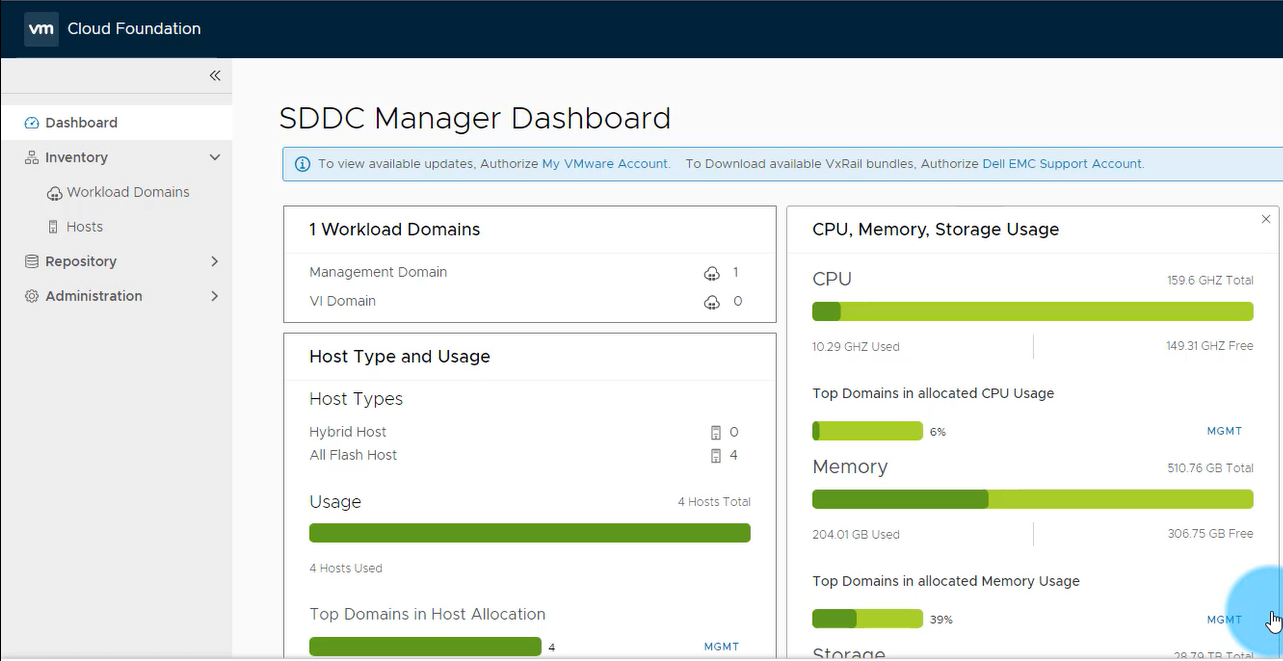
Task: Click the Repository database icon
Action: tap(31, 262)
